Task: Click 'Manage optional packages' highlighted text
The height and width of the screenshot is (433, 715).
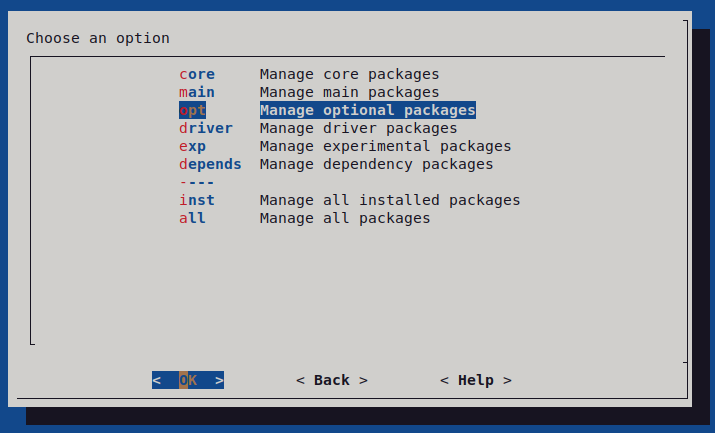Action: point(367,110)
